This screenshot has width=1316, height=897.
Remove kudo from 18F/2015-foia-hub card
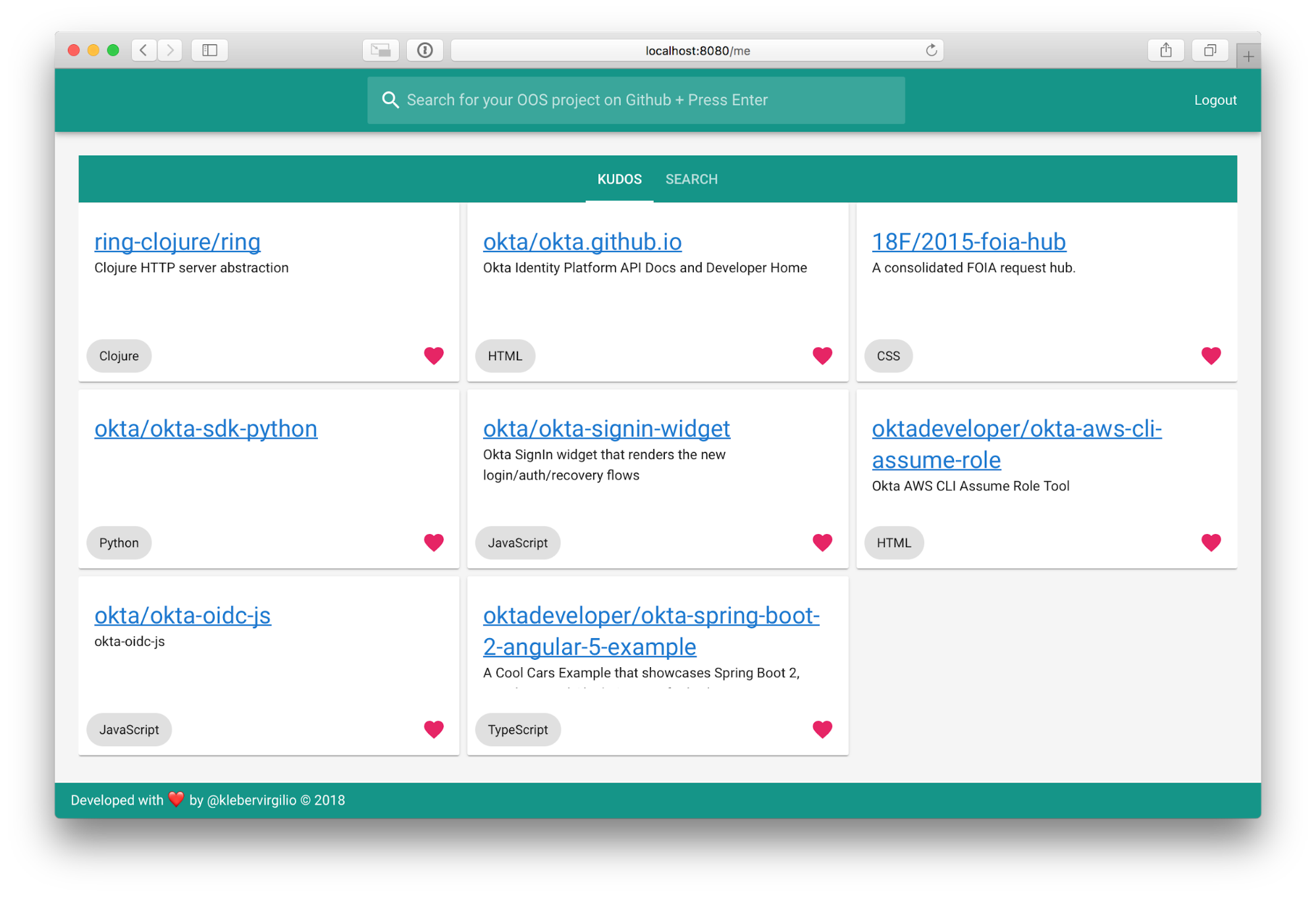click(1211, 356)
